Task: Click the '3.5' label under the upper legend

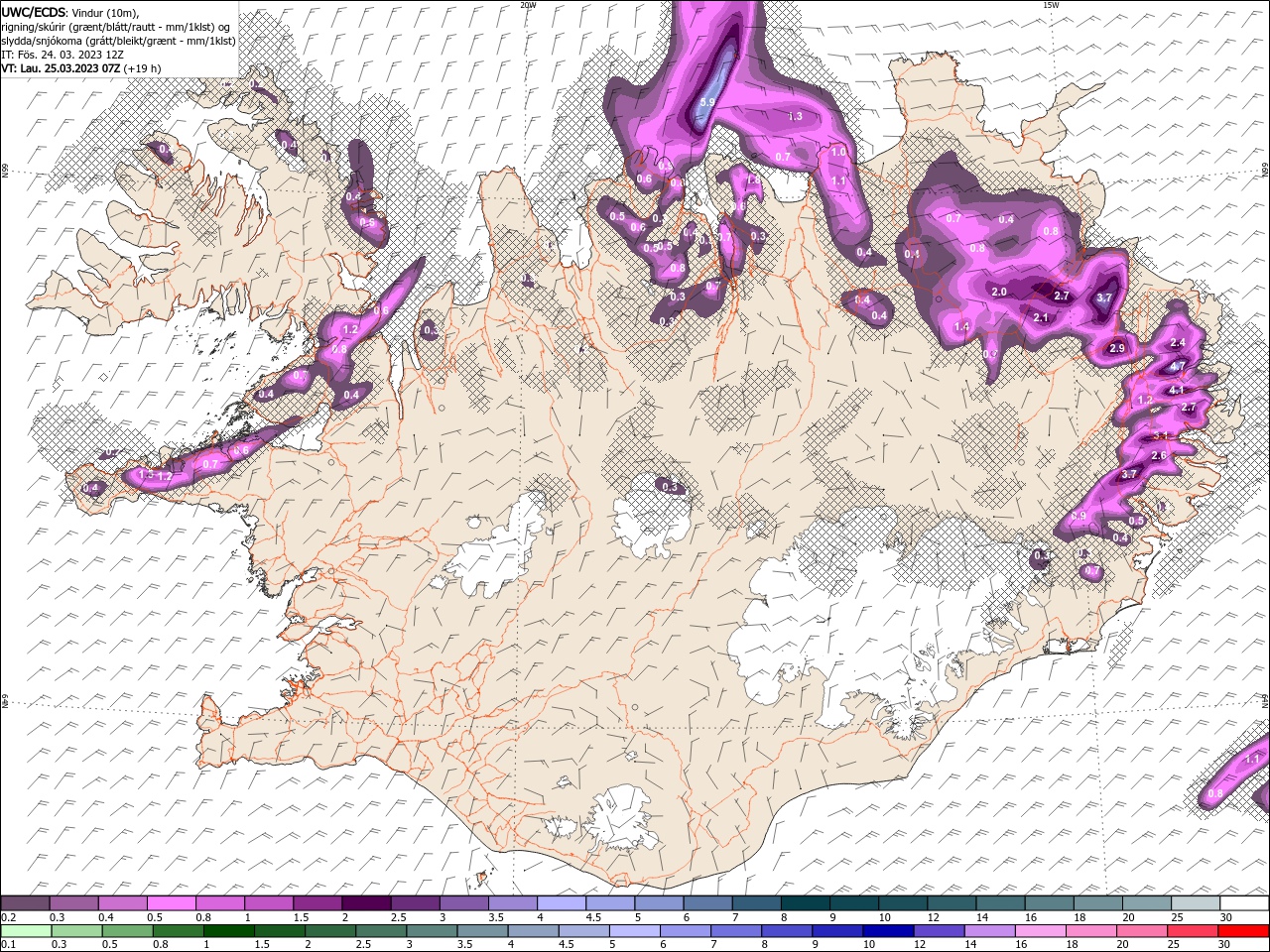Action: pyautogui.click(x=495, y=917)
